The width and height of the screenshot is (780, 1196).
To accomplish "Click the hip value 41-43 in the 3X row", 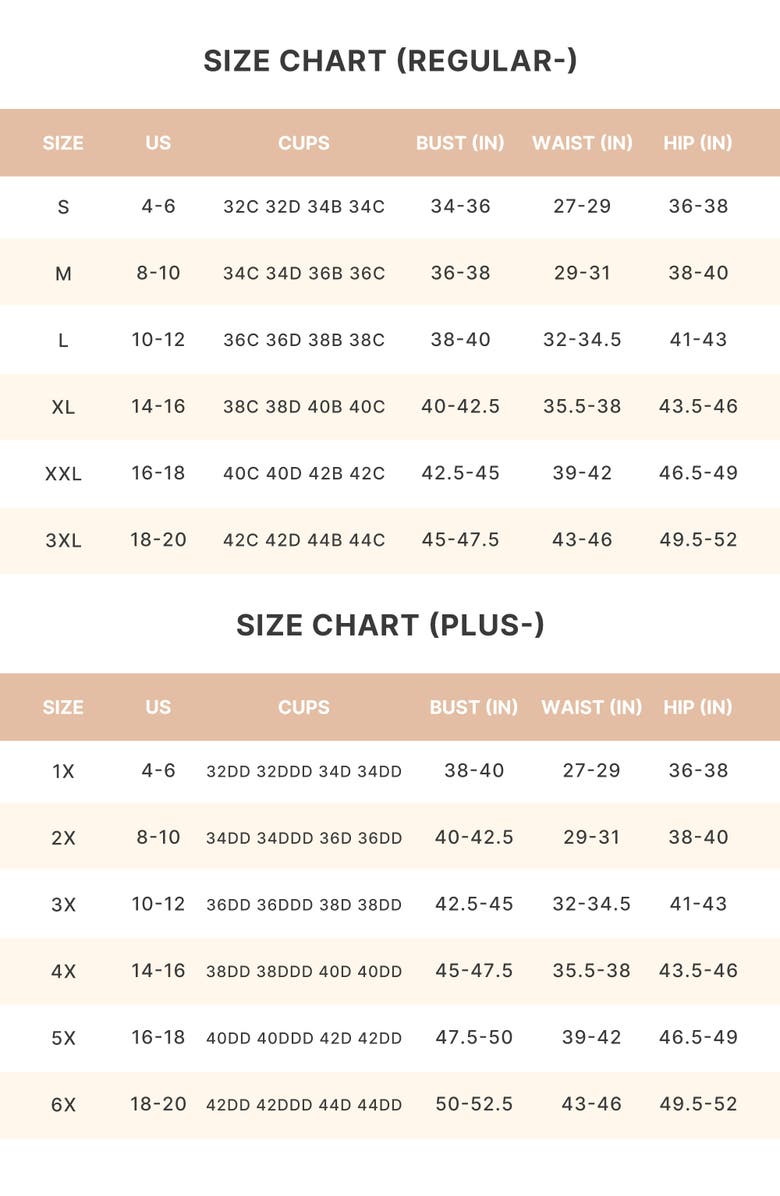I will (x=698, y=903).
